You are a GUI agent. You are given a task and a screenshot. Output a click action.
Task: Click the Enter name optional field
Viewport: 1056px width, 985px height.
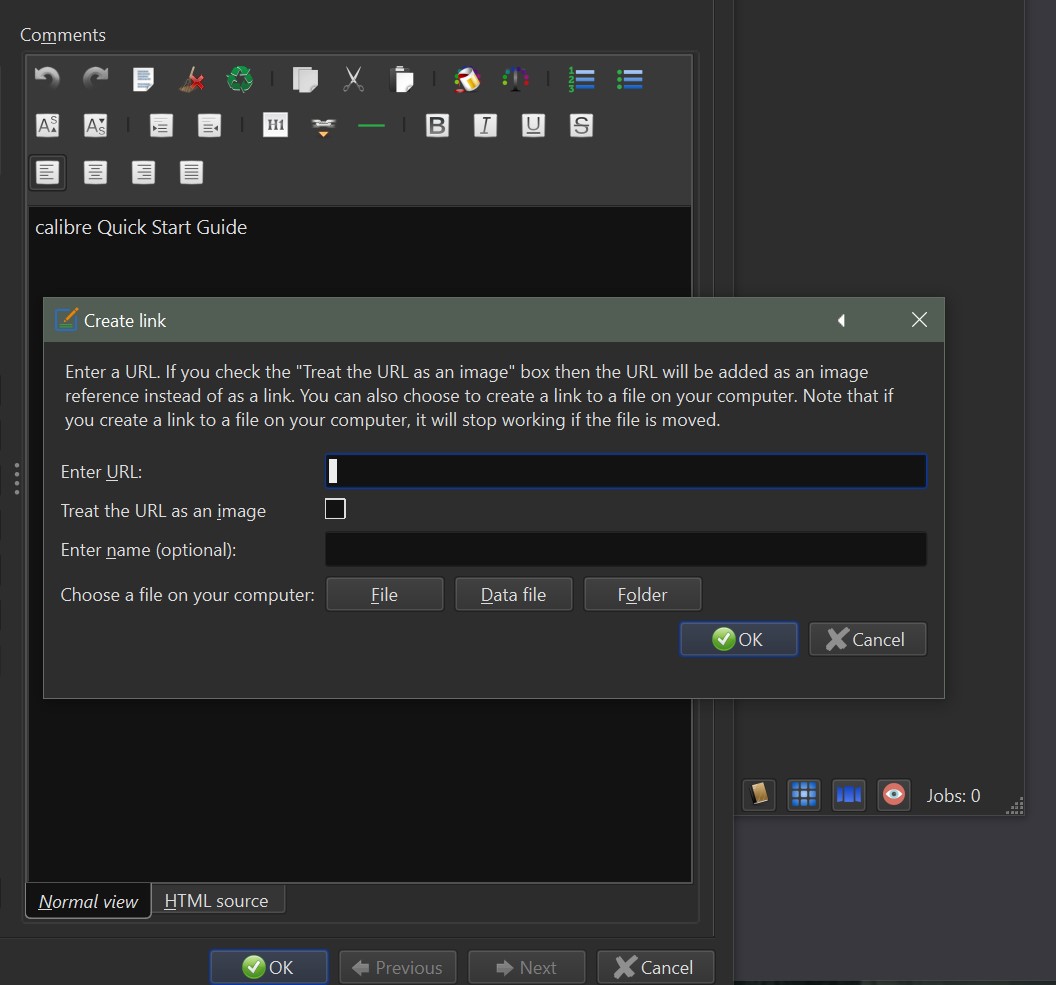click(x=626, y=549)
